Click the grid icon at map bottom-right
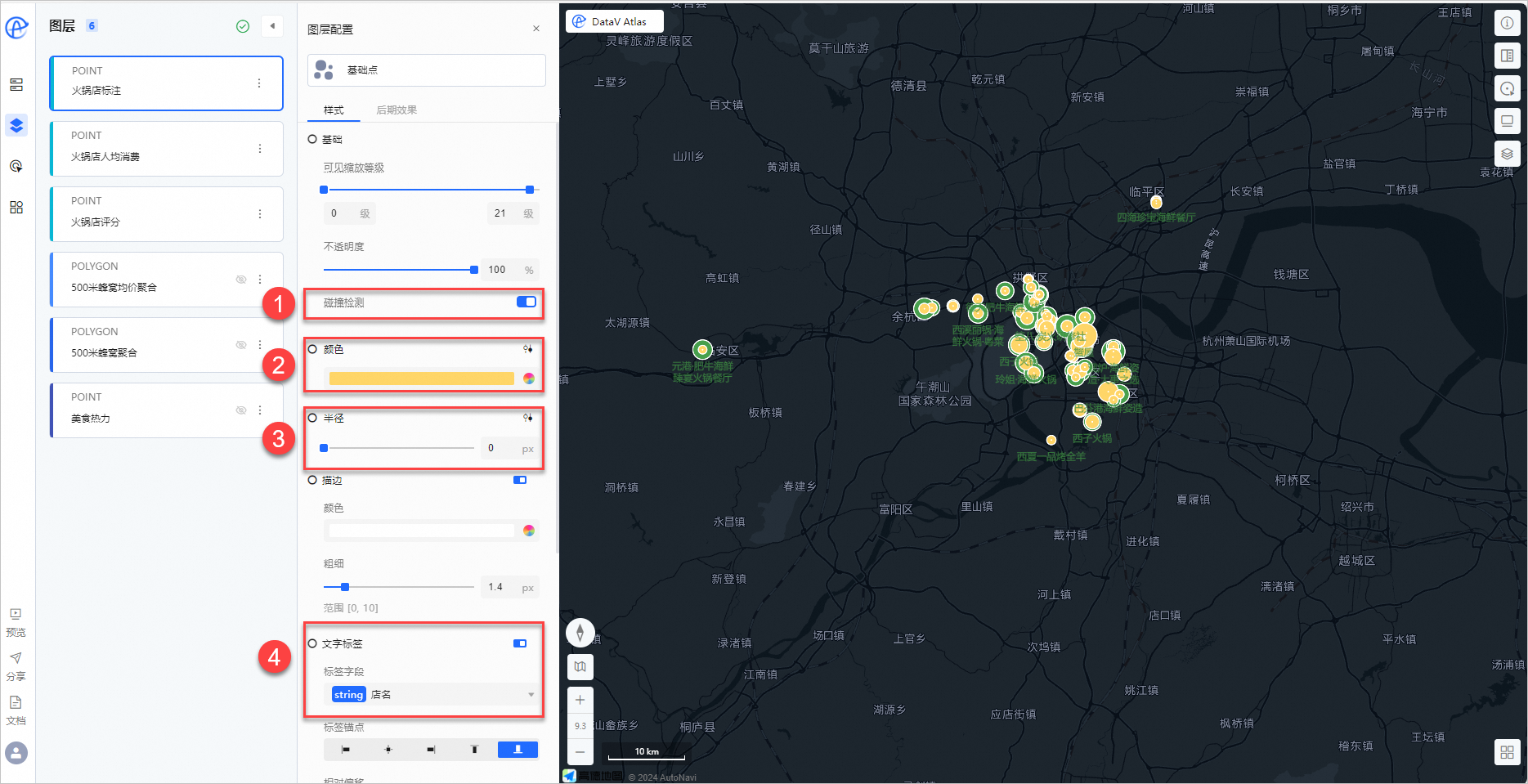Screen dimensions: 1528x784 1507,752
